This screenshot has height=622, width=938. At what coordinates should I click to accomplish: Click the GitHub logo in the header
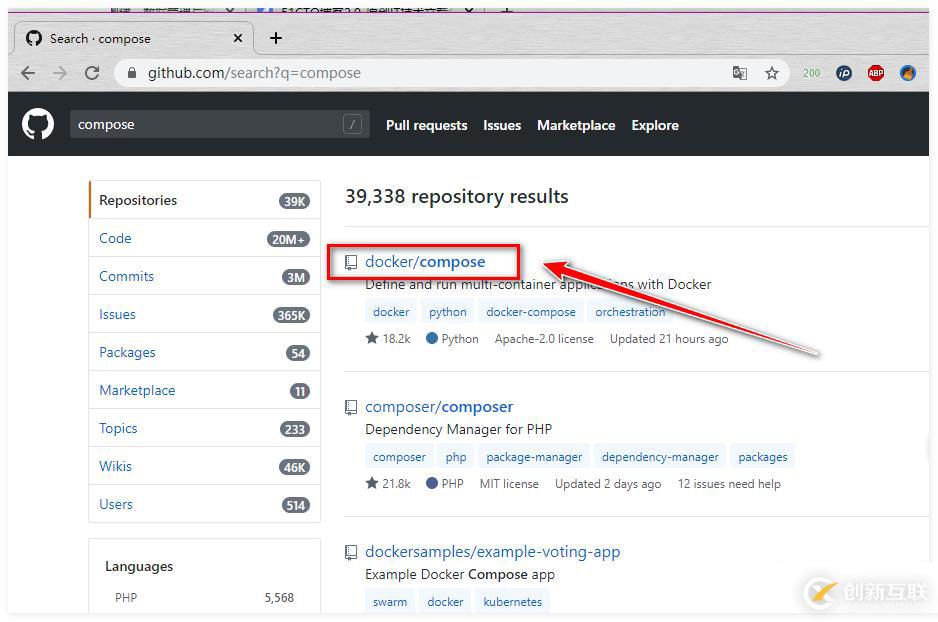click(38, 124)
